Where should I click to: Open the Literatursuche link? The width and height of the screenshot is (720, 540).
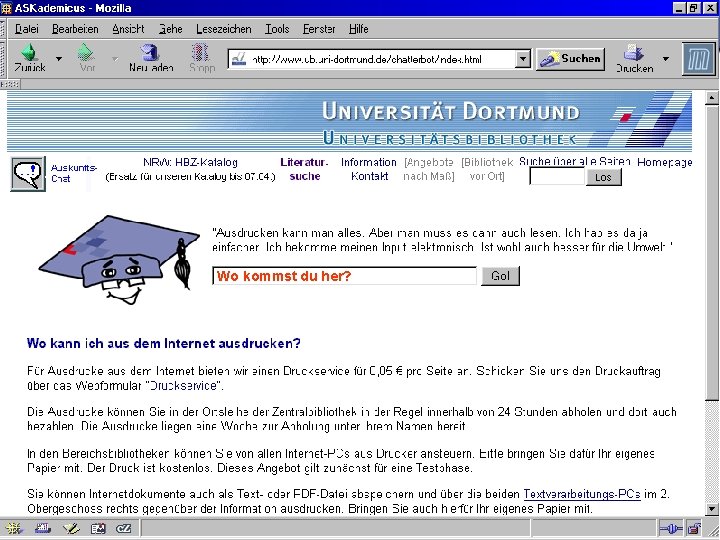tap(304, 169)
